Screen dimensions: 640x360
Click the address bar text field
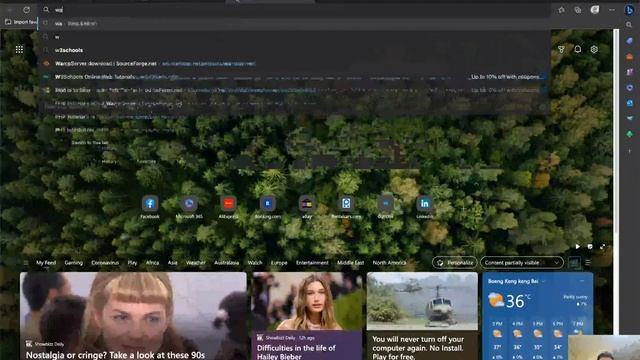coord(294,10)
